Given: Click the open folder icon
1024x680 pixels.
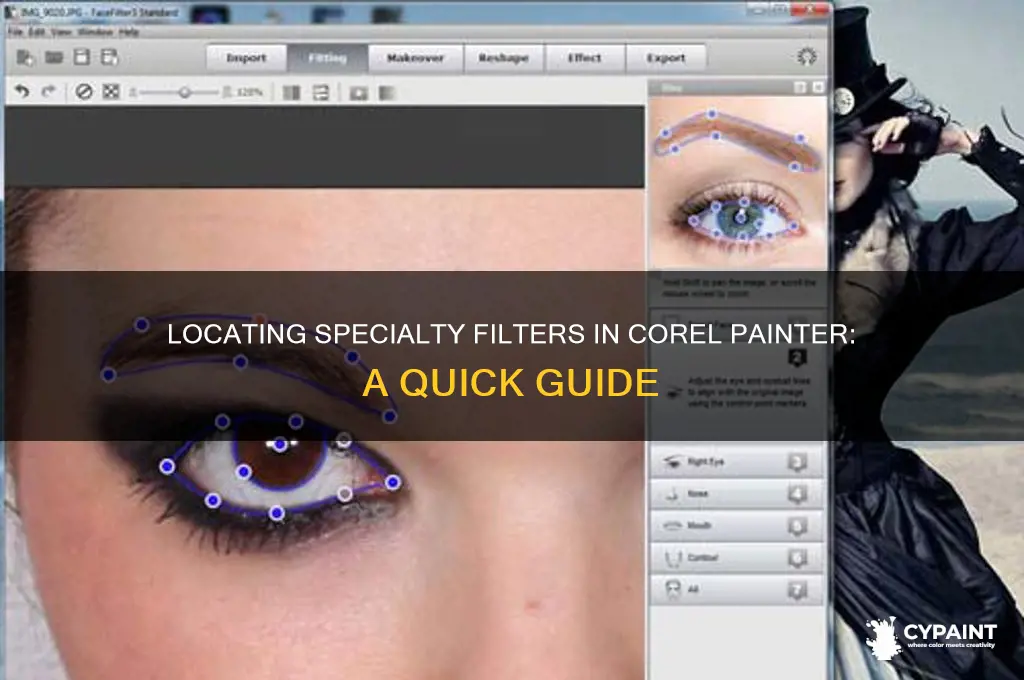Looking at the screenshot, I should point(54,57).
